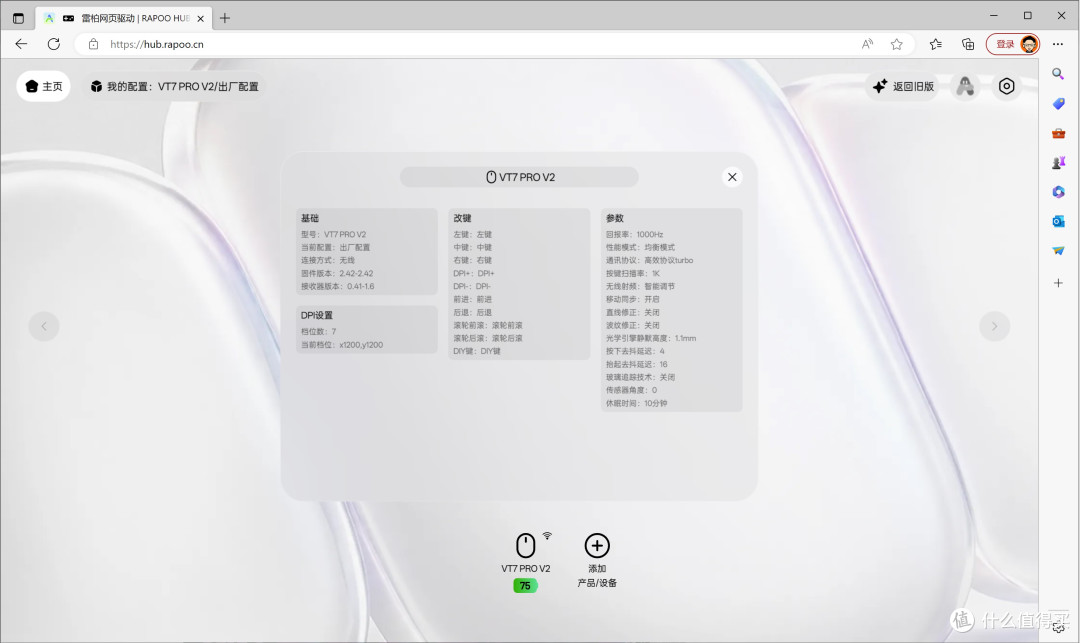
Task: Click the 添加 产品/设备 plus icon
Action: coord(597,545)
